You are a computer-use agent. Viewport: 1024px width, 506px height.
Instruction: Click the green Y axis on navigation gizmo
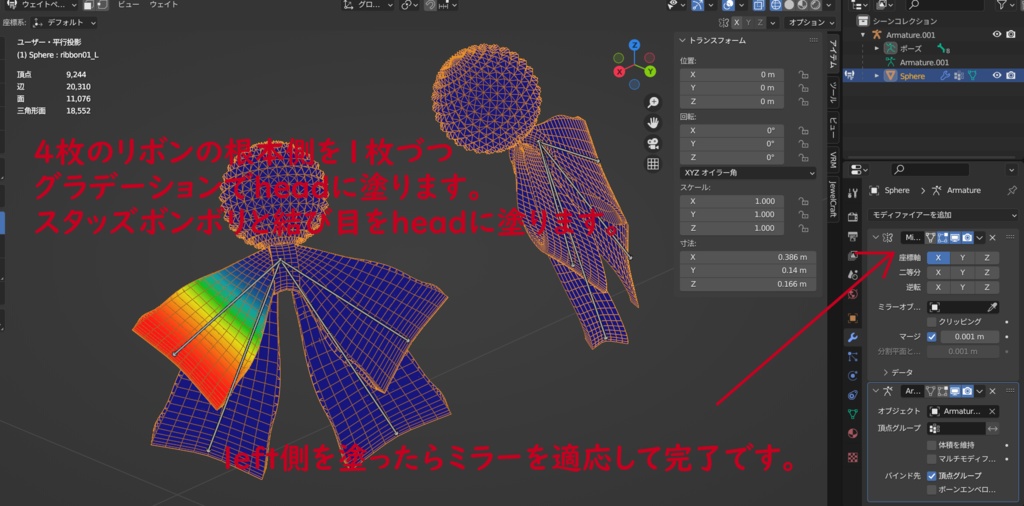pyautogui.click(x=650, y=72)
